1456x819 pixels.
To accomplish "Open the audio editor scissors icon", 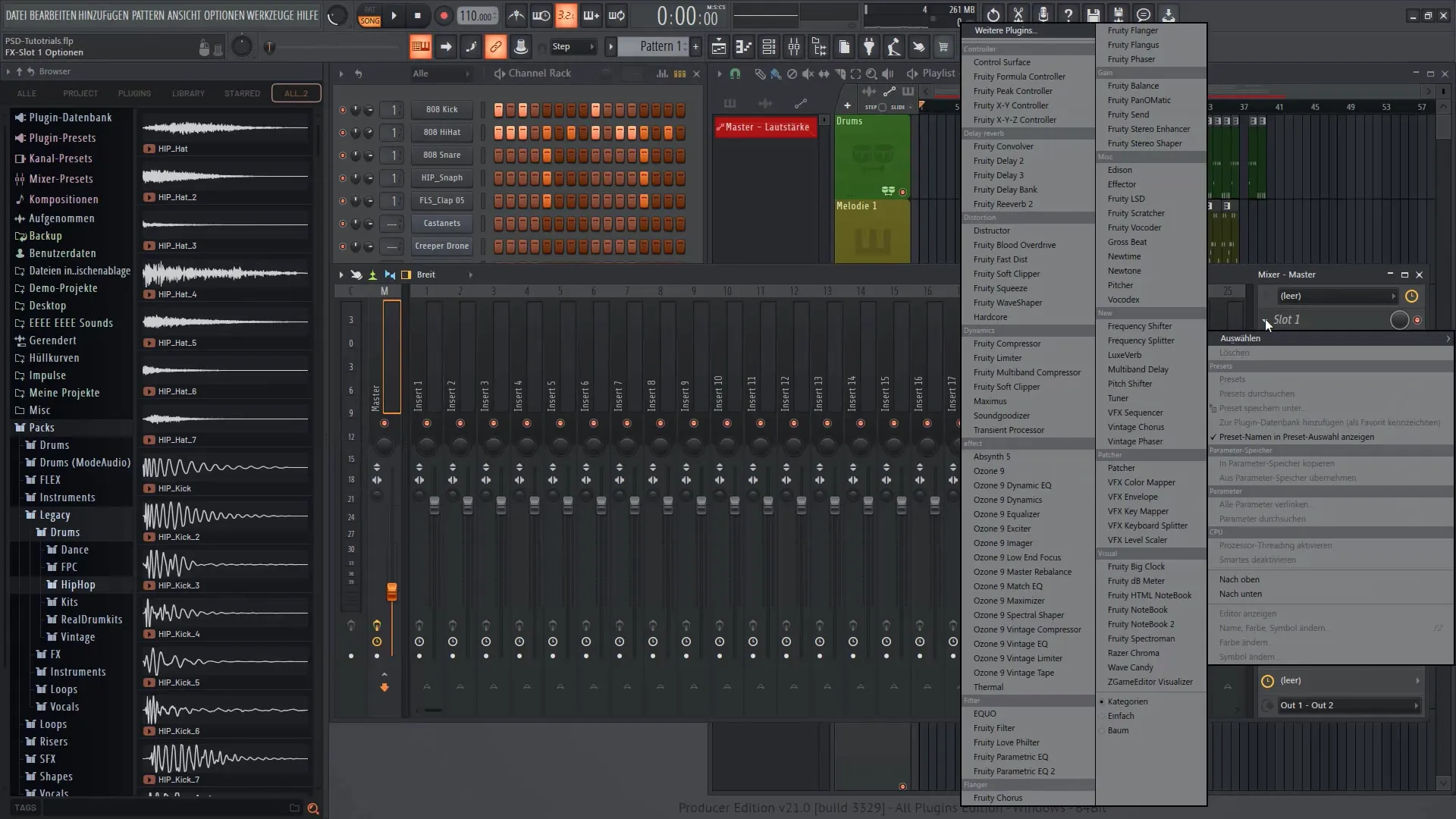I will pos(1018,14).
